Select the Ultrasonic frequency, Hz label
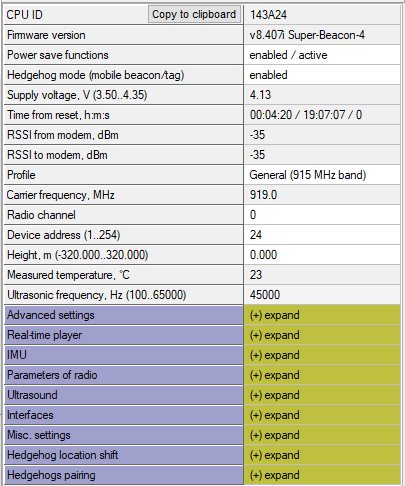Viewport: 405px width, 486px height. tap(97, 295)
